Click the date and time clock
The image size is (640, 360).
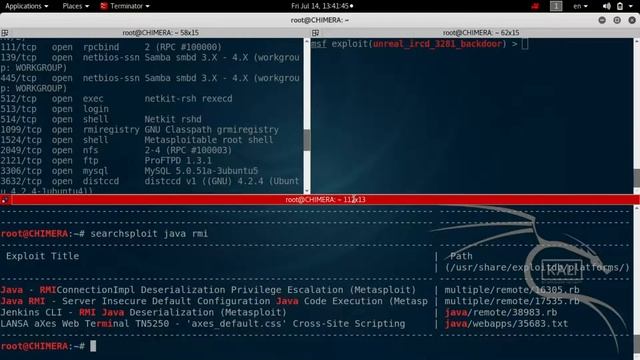pos(322,6)
